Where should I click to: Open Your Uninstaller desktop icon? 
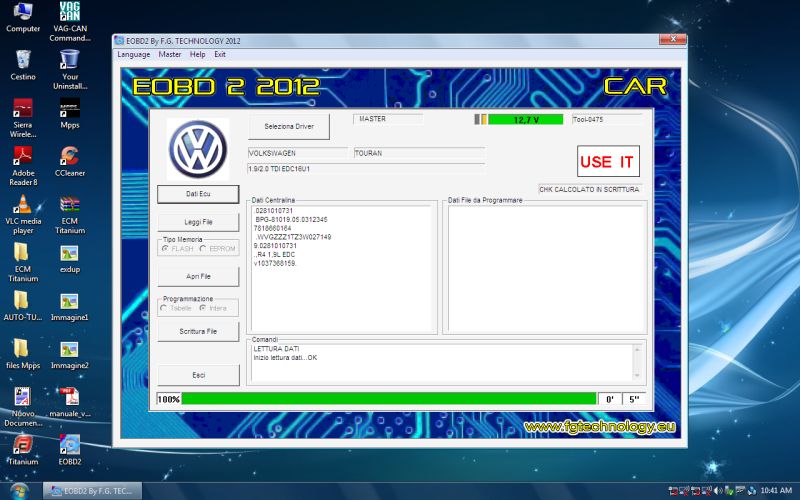[70, 69]
